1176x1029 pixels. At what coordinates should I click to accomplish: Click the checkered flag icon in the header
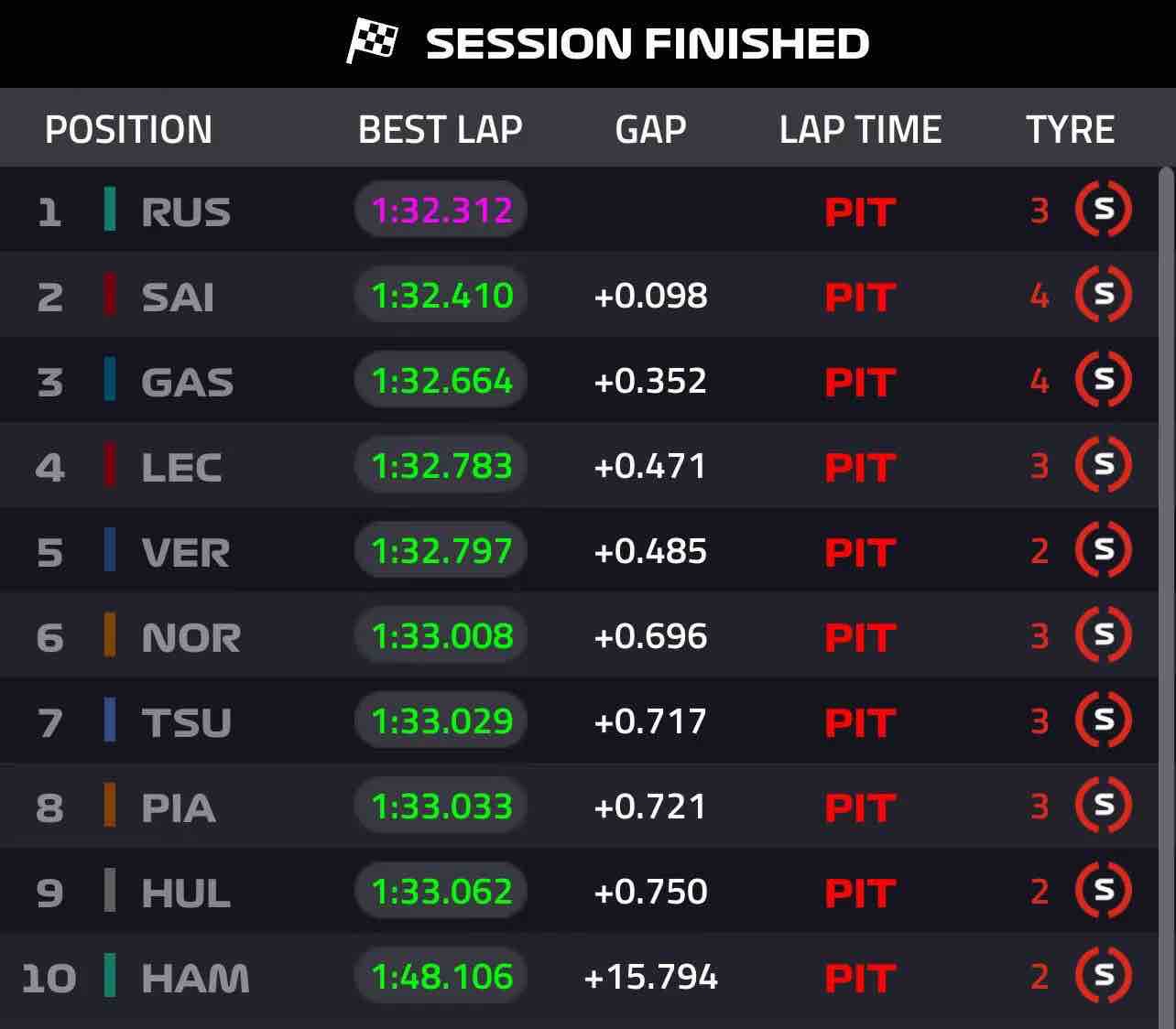[x=370, y=40]
